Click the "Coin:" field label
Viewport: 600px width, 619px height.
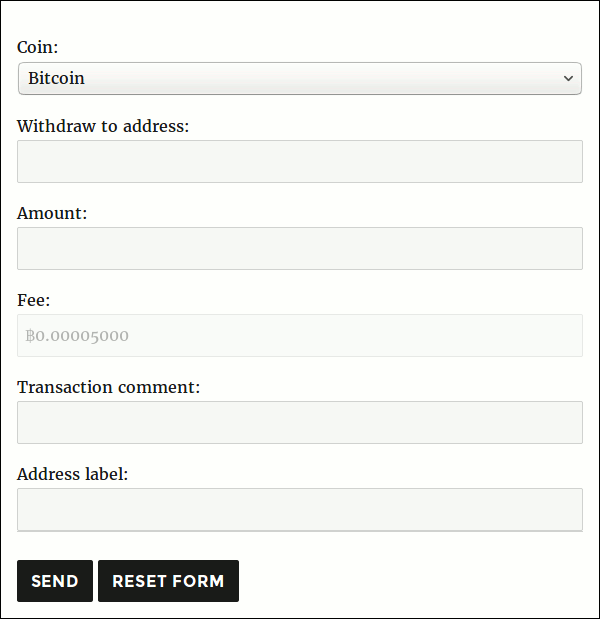click(x=38, y=47)
